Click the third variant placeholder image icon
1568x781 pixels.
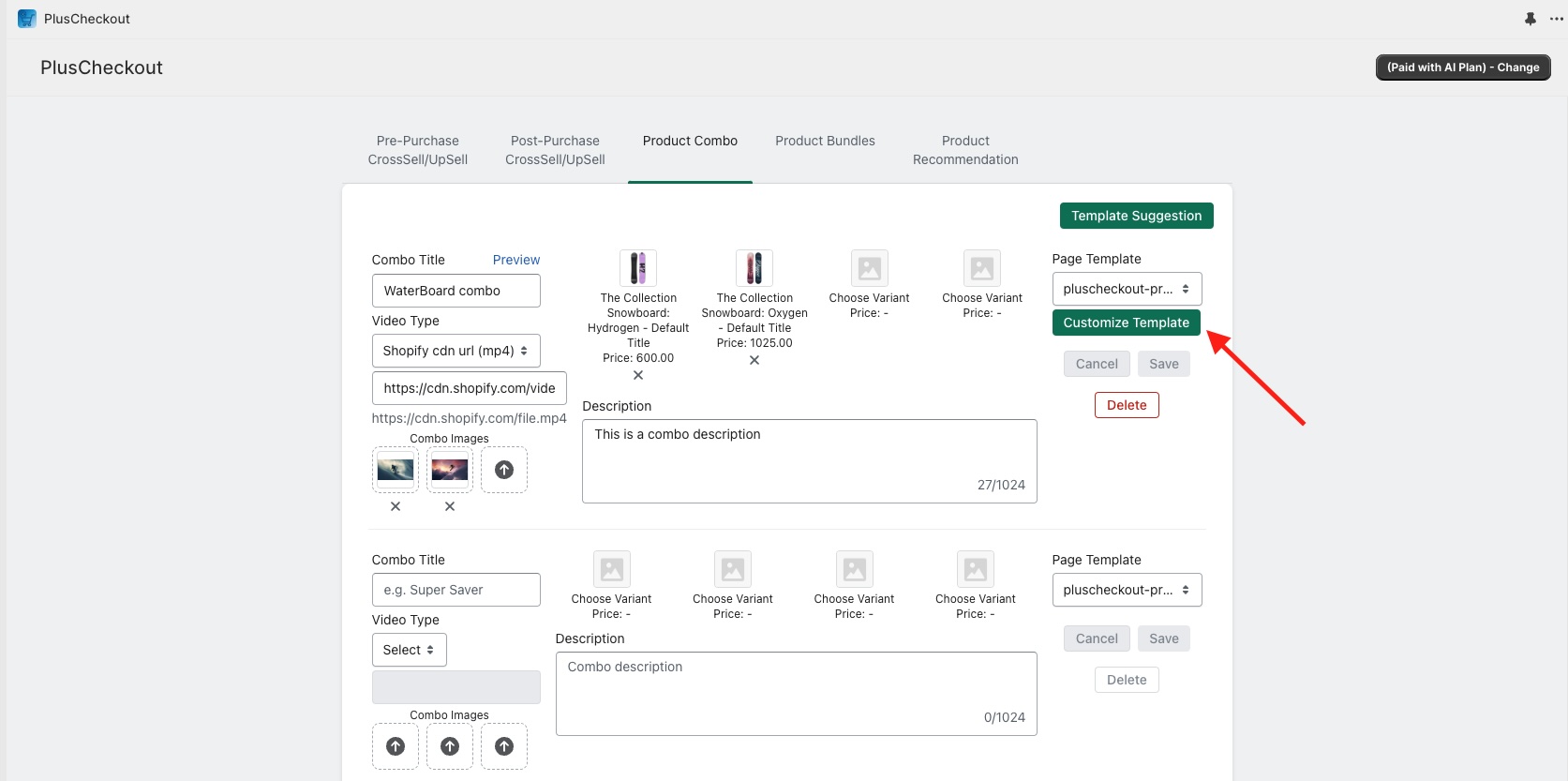tap(870, 269)
